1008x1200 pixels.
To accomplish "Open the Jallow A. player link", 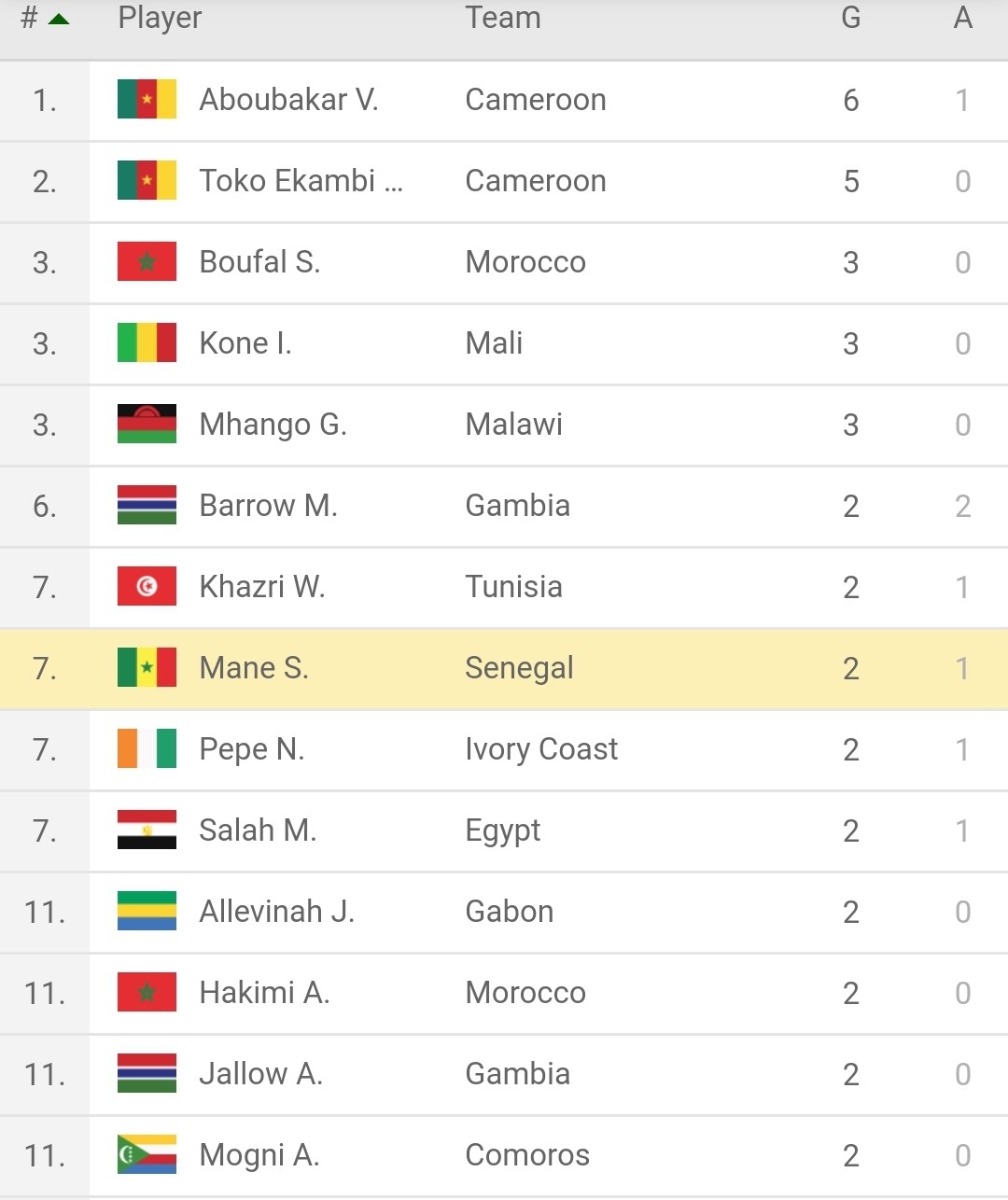I will 260,1073.
